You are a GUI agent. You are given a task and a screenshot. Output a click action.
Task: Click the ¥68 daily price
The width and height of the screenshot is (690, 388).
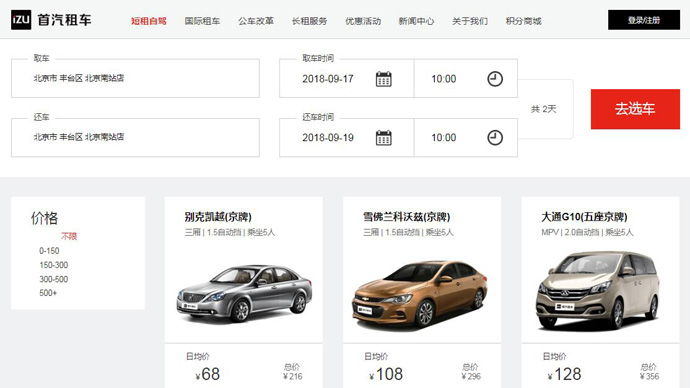[x=207, y=374]
